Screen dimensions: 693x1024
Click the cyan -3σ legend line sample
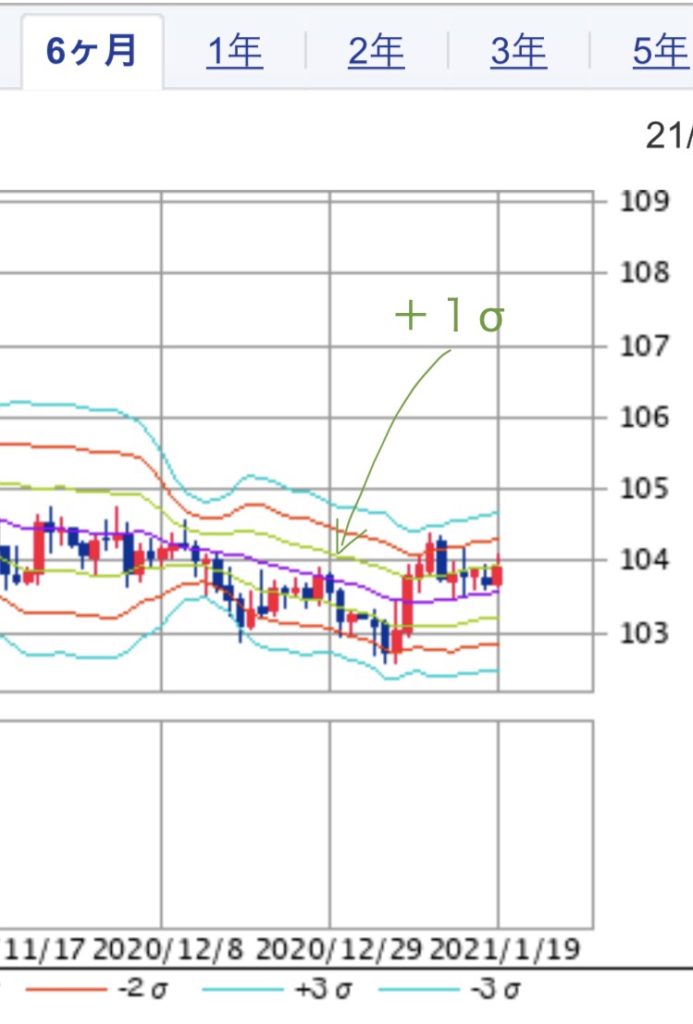pos(419,990)
